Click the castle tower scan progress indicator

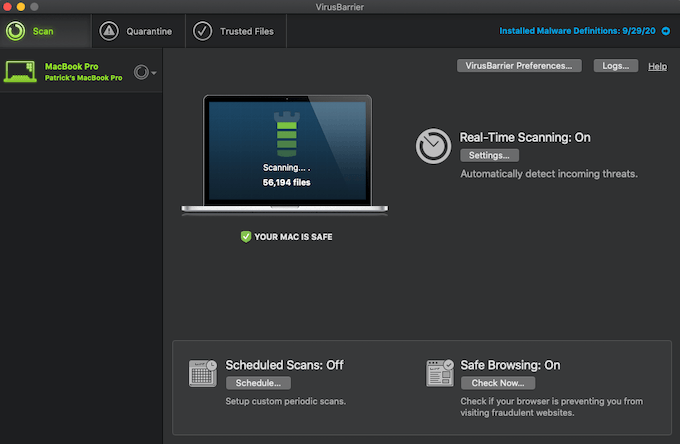pyautogui.click(x=287, y=134)
